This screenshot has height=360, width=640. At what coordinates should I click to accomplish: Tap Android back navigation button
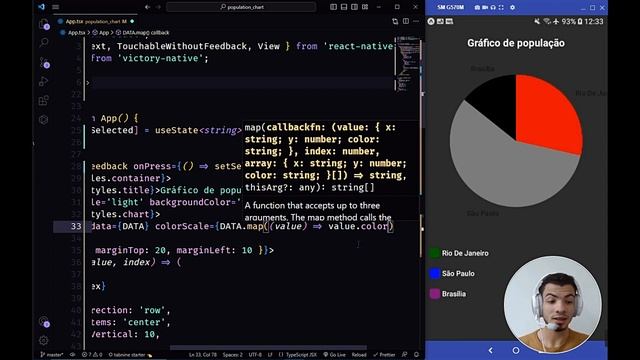click(x=491, y=350)
